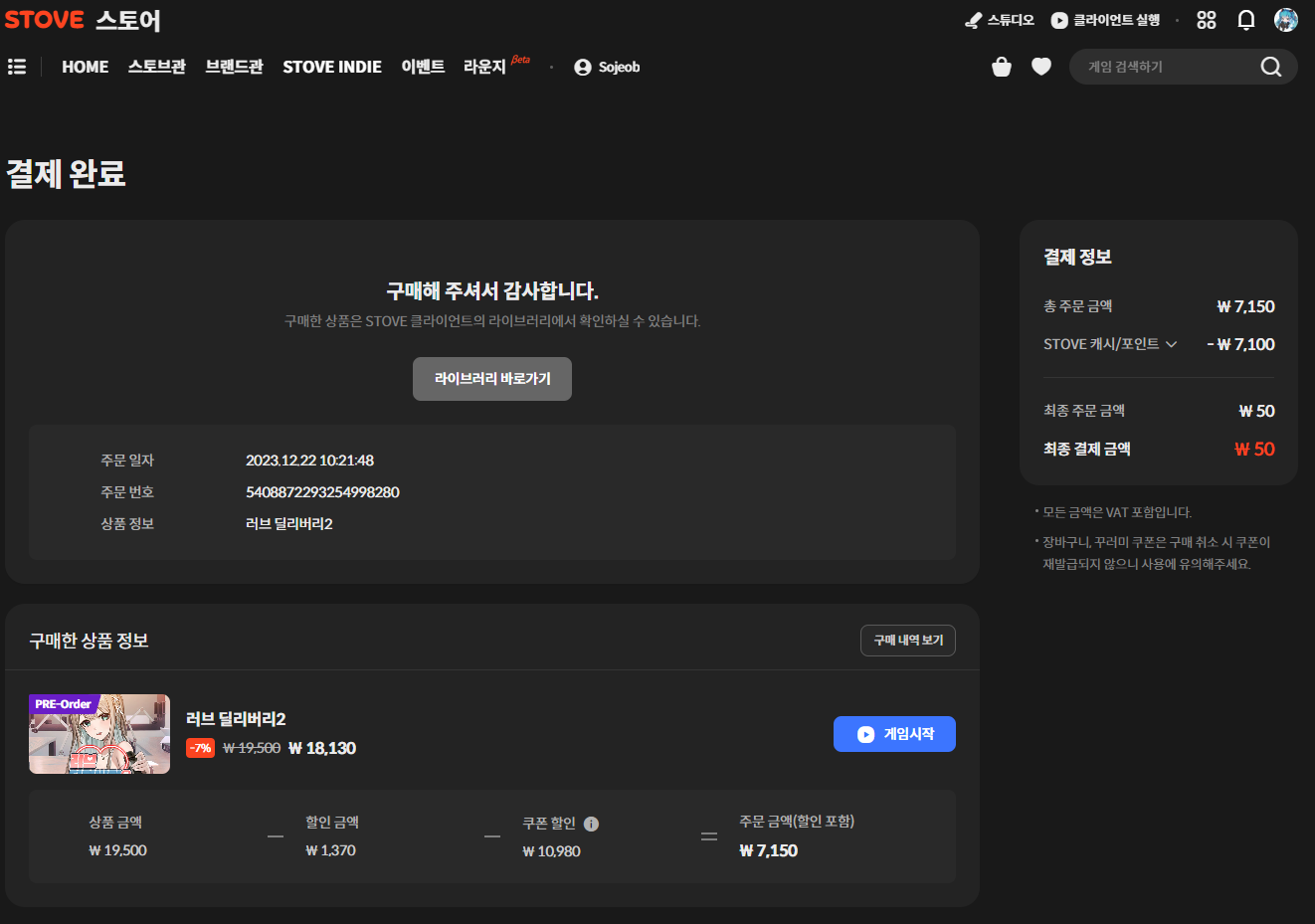This screenshot has width=1315, height=924.
Task: Open the hamburger list menu icon
Action: point(17,67)
